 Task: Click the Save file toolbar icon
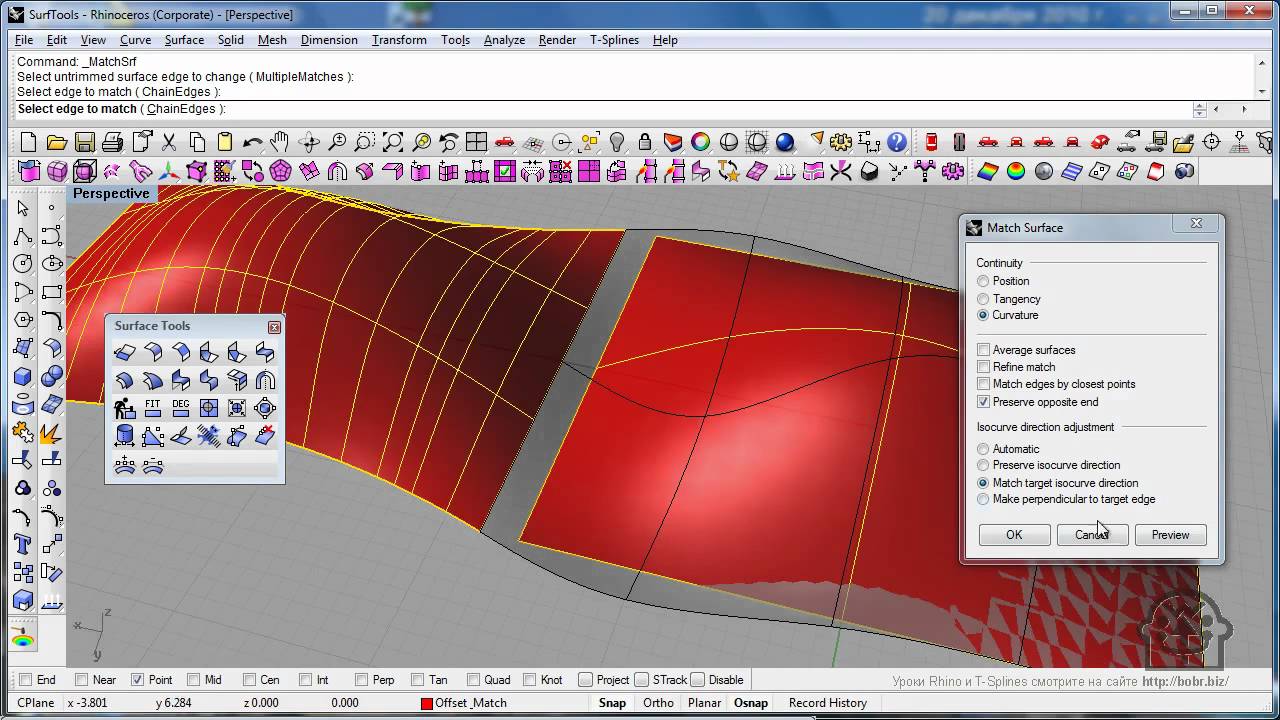coord(85,142)
